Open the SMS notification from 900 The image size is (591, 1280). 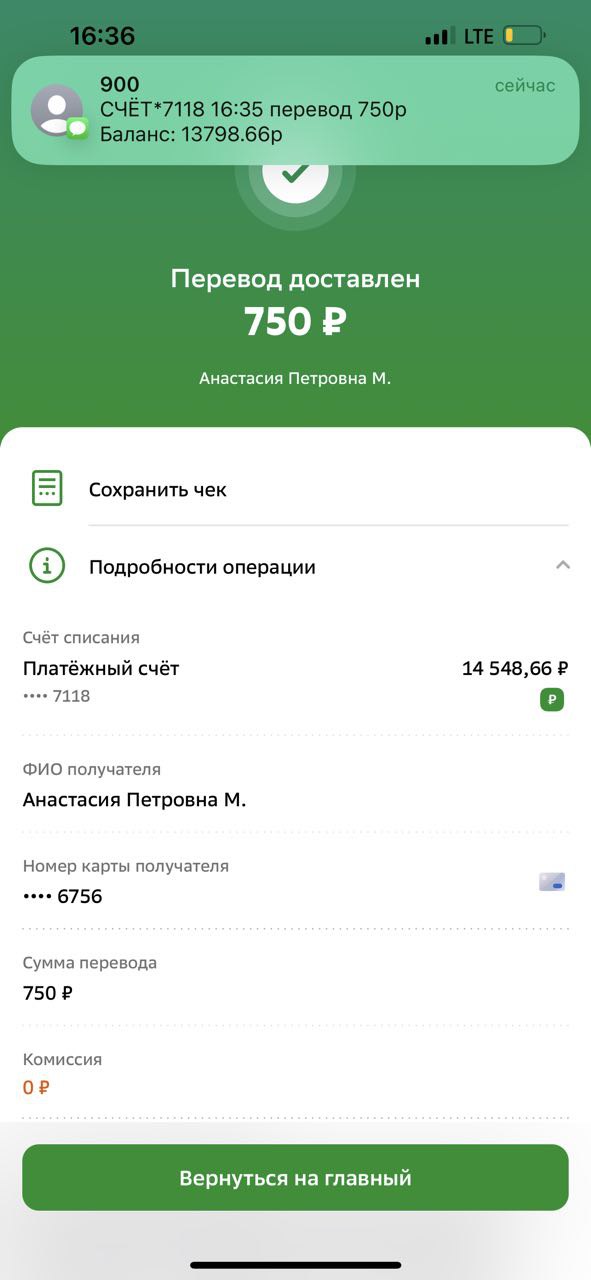pos(295,110)
